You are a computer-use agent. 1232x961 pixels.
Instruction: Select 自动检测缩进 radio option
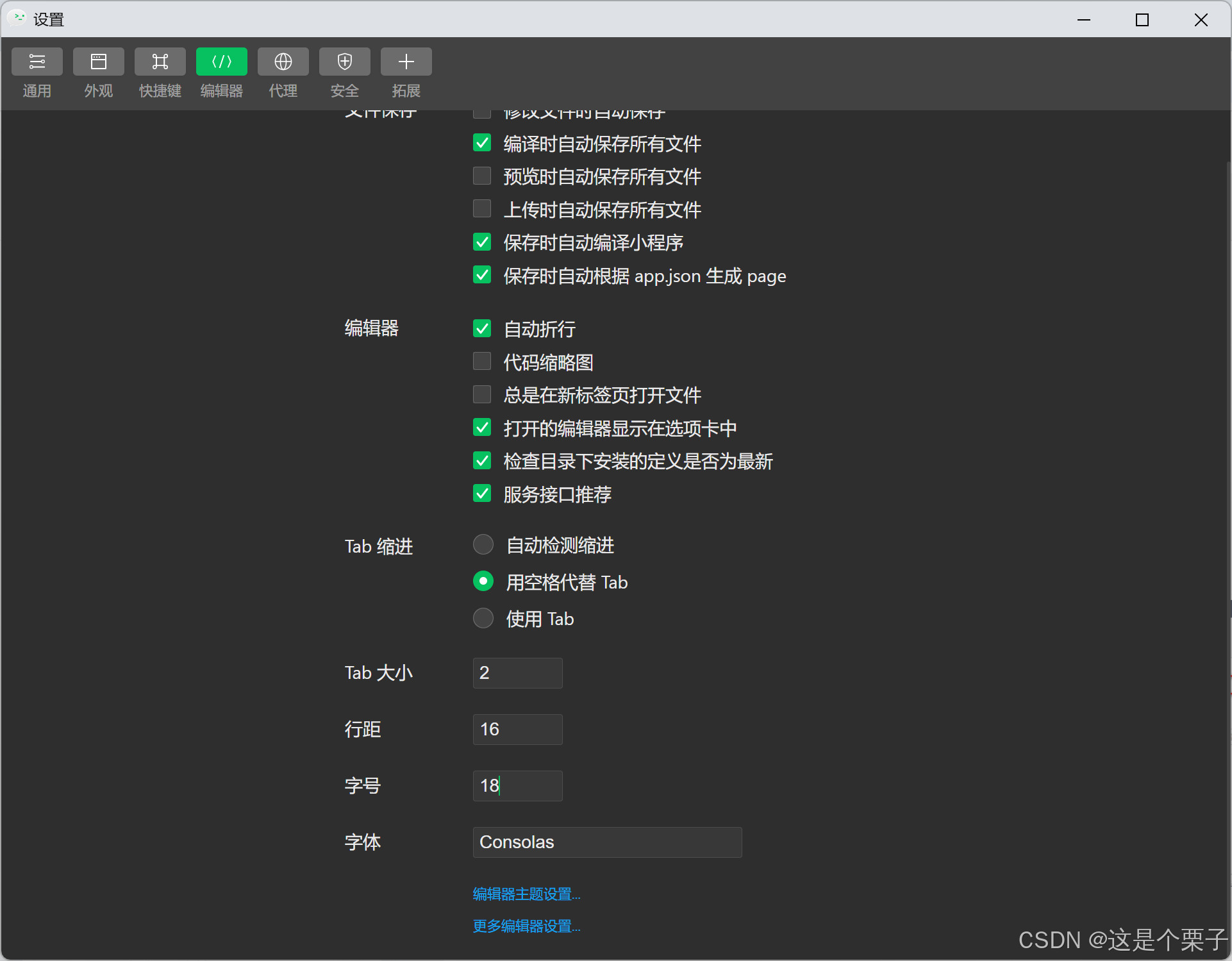point(483,545)
